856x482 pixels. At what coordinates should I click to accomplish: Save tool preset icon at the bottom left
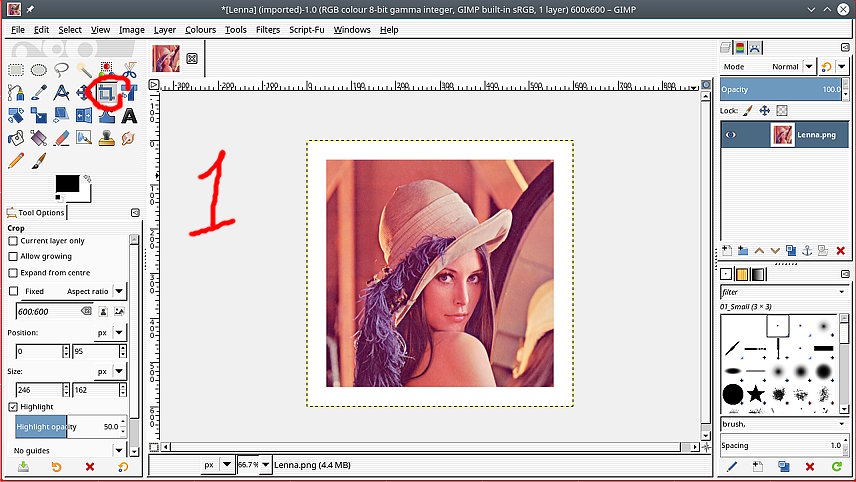pyautogui.click(x=23, y=466)
